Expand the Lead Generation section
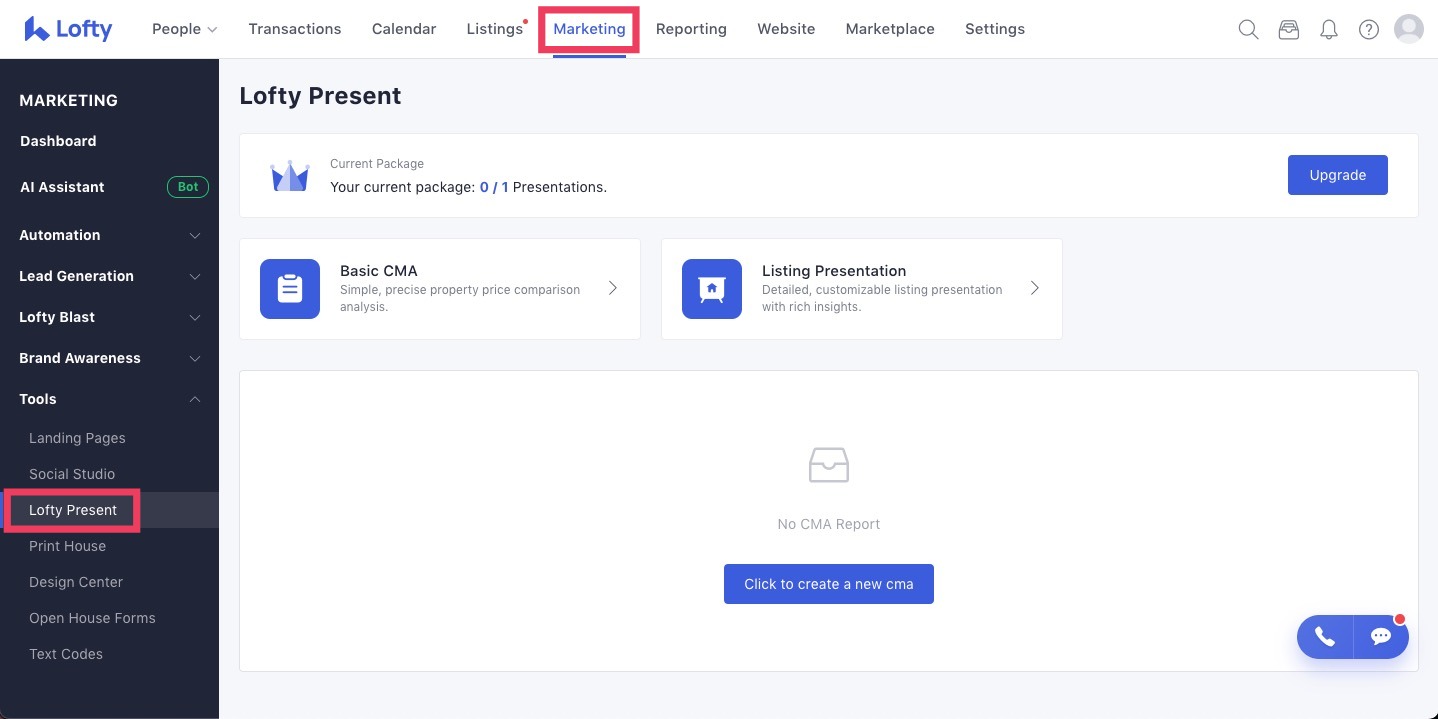Screen dimensions: 1438x719 click(x=109, y=276)
